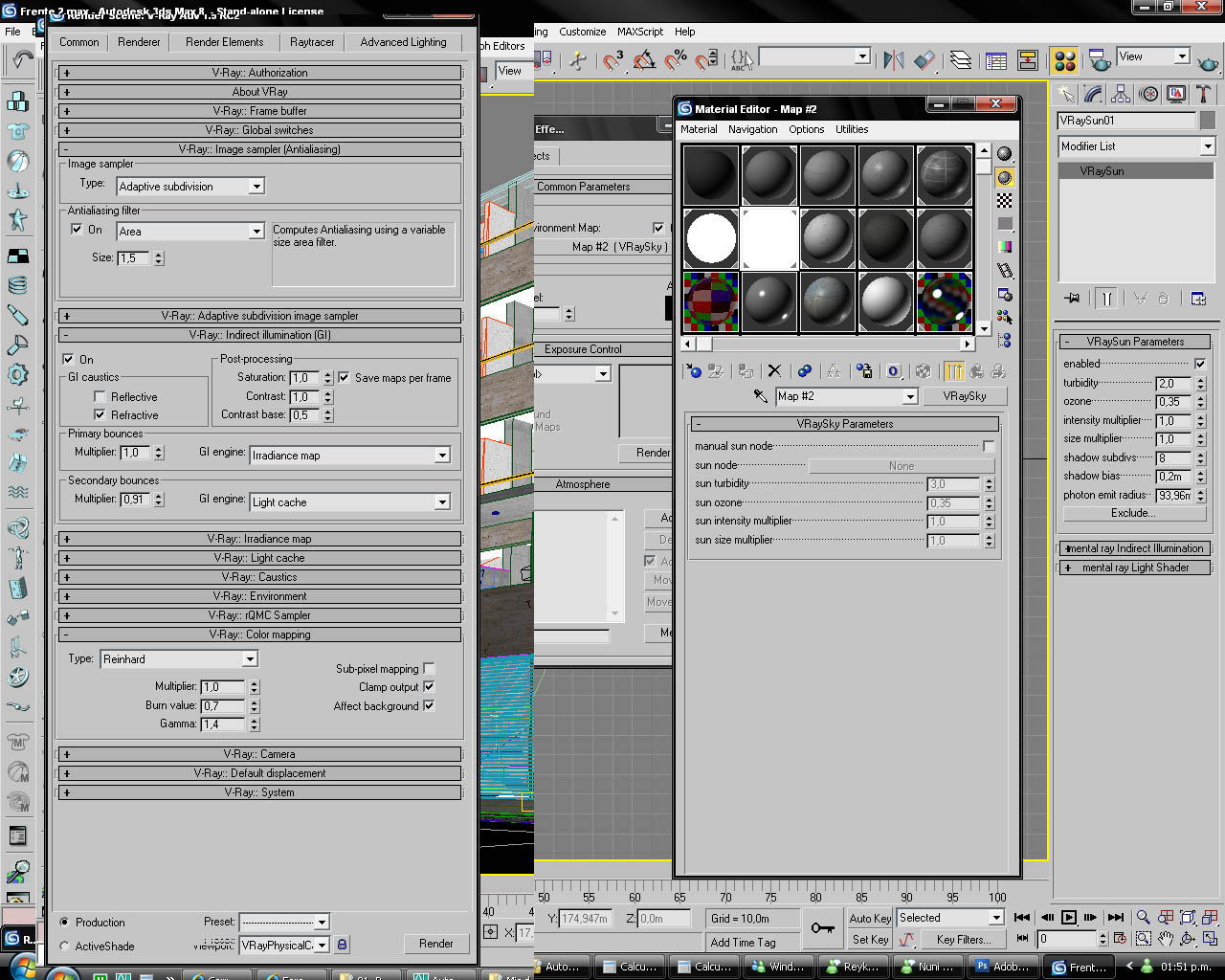Viewport: 1225px width, 980px height.
Task: Toggle the checkered Background icon
Action: point(1004,200)
